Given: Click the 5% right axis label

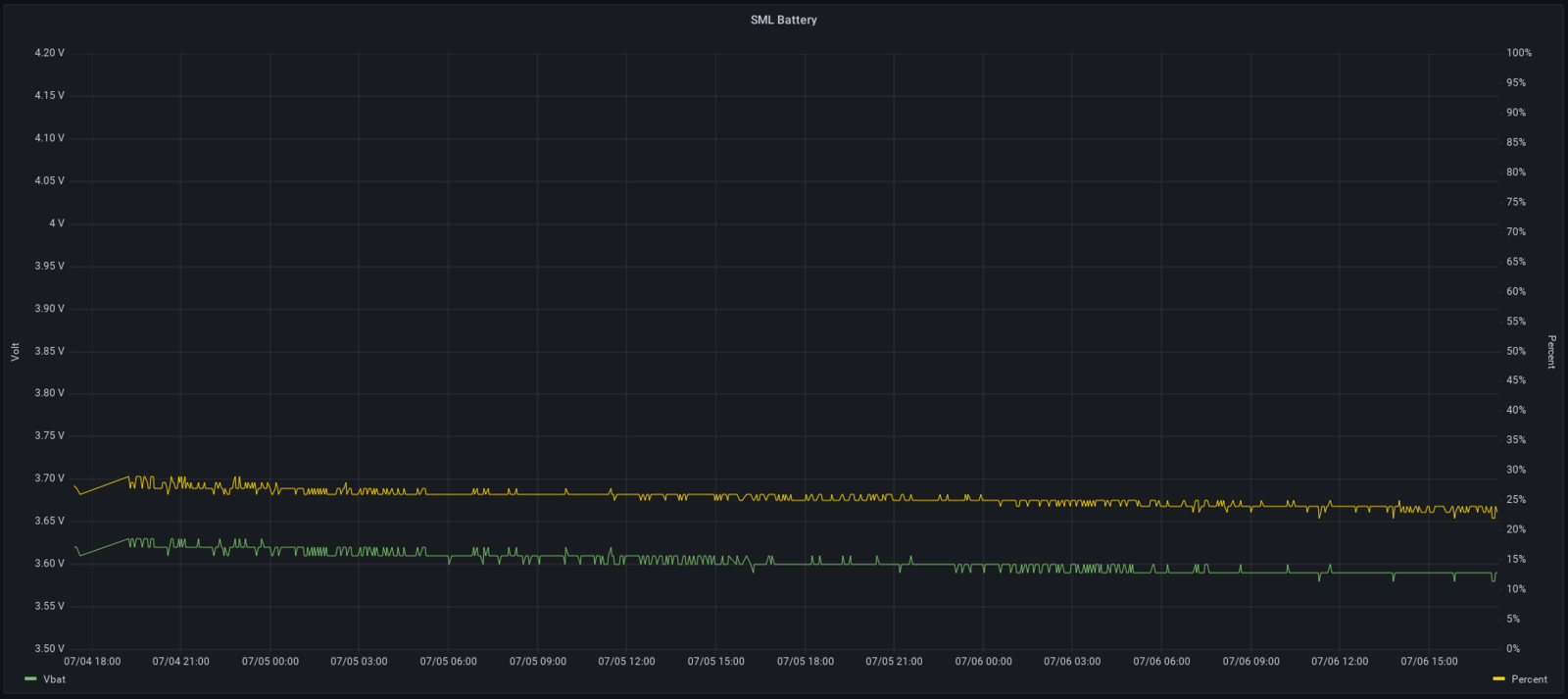Looking at the screenshot, I should [x=1513, y=620].
